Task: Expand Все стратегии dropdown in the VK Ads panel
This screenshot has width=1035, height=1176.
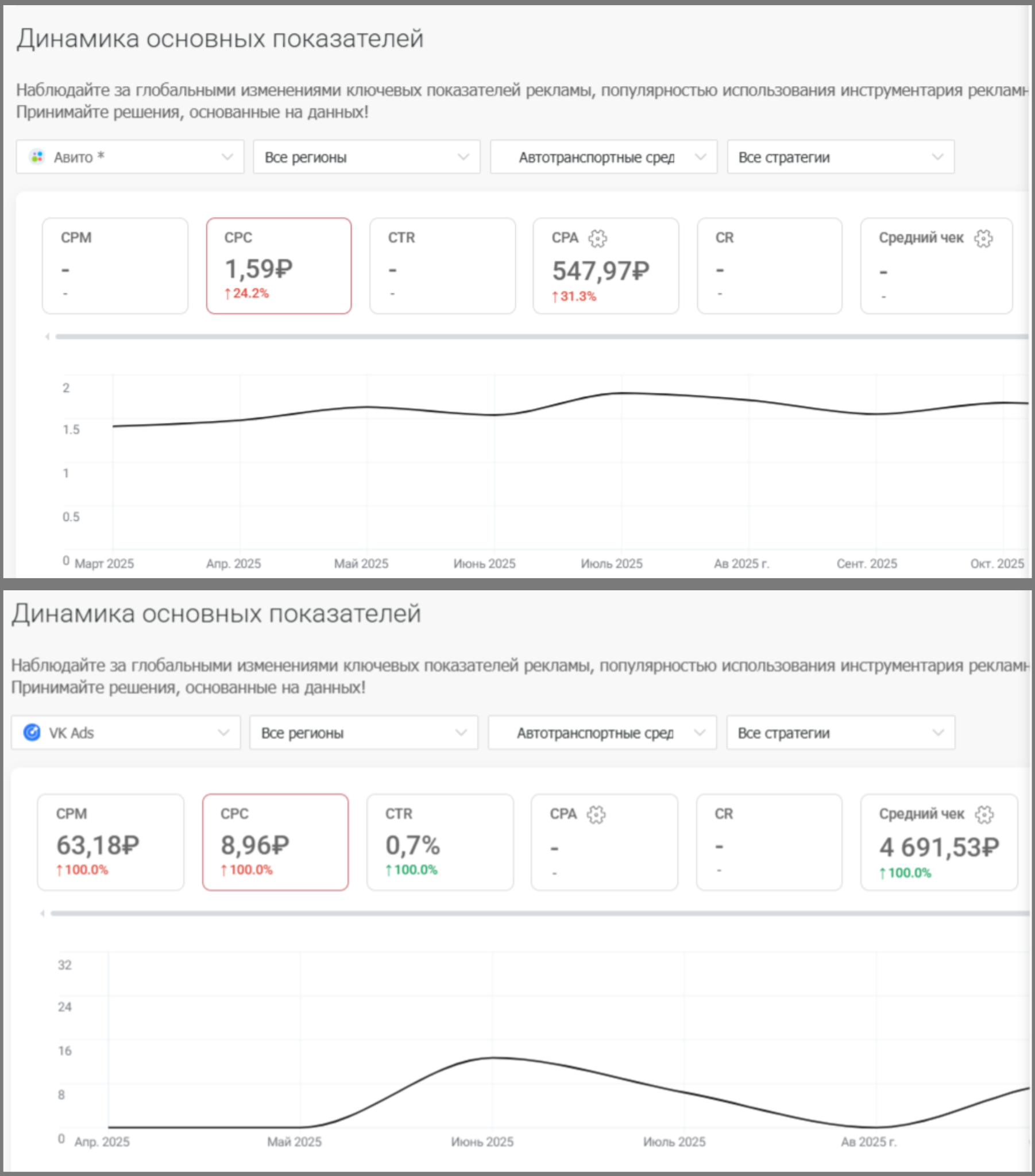Action: pyautogui.click(x=840, y=732)
